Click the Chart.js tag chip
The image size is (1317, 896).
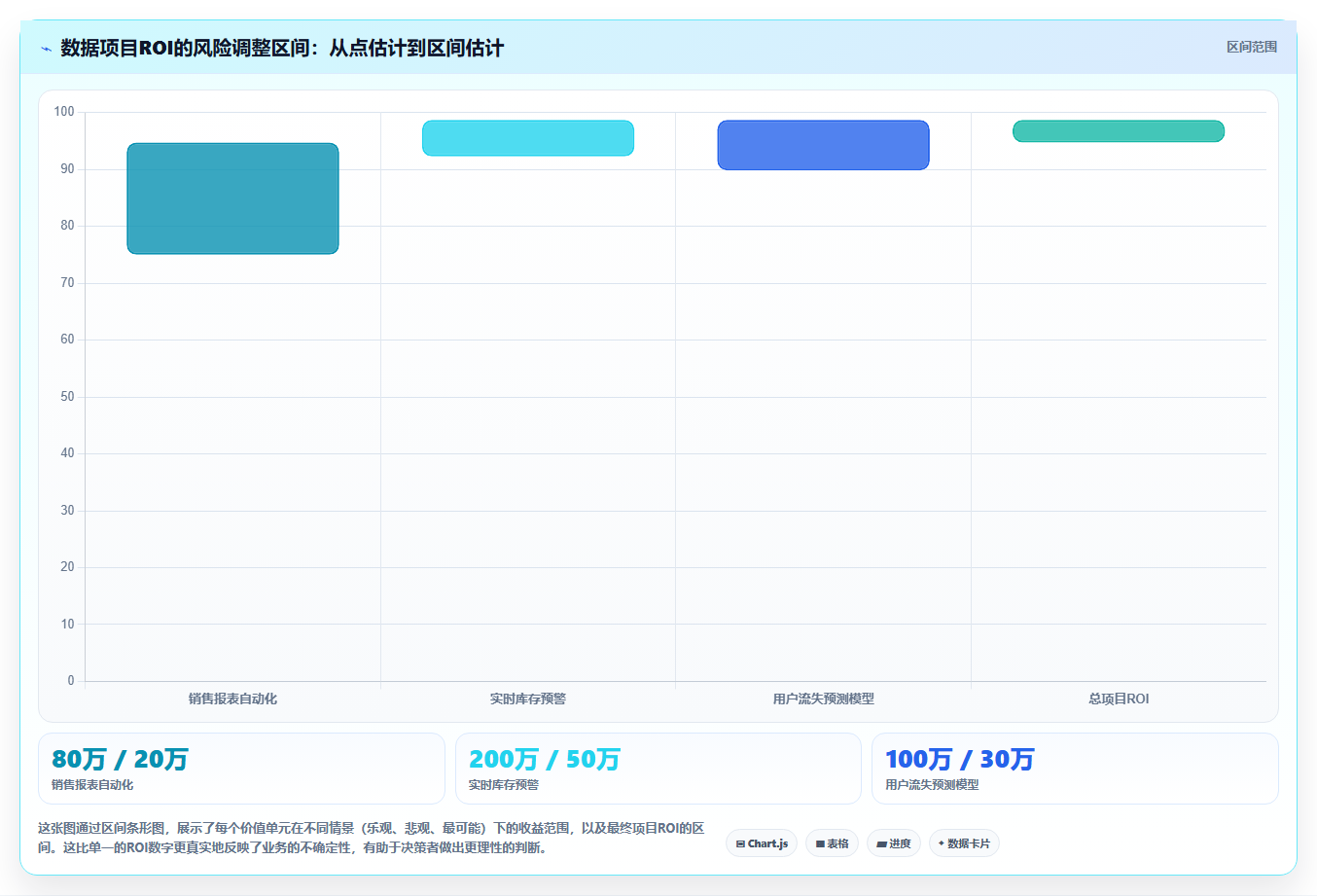pyautogui.click(x=762, y=843)
